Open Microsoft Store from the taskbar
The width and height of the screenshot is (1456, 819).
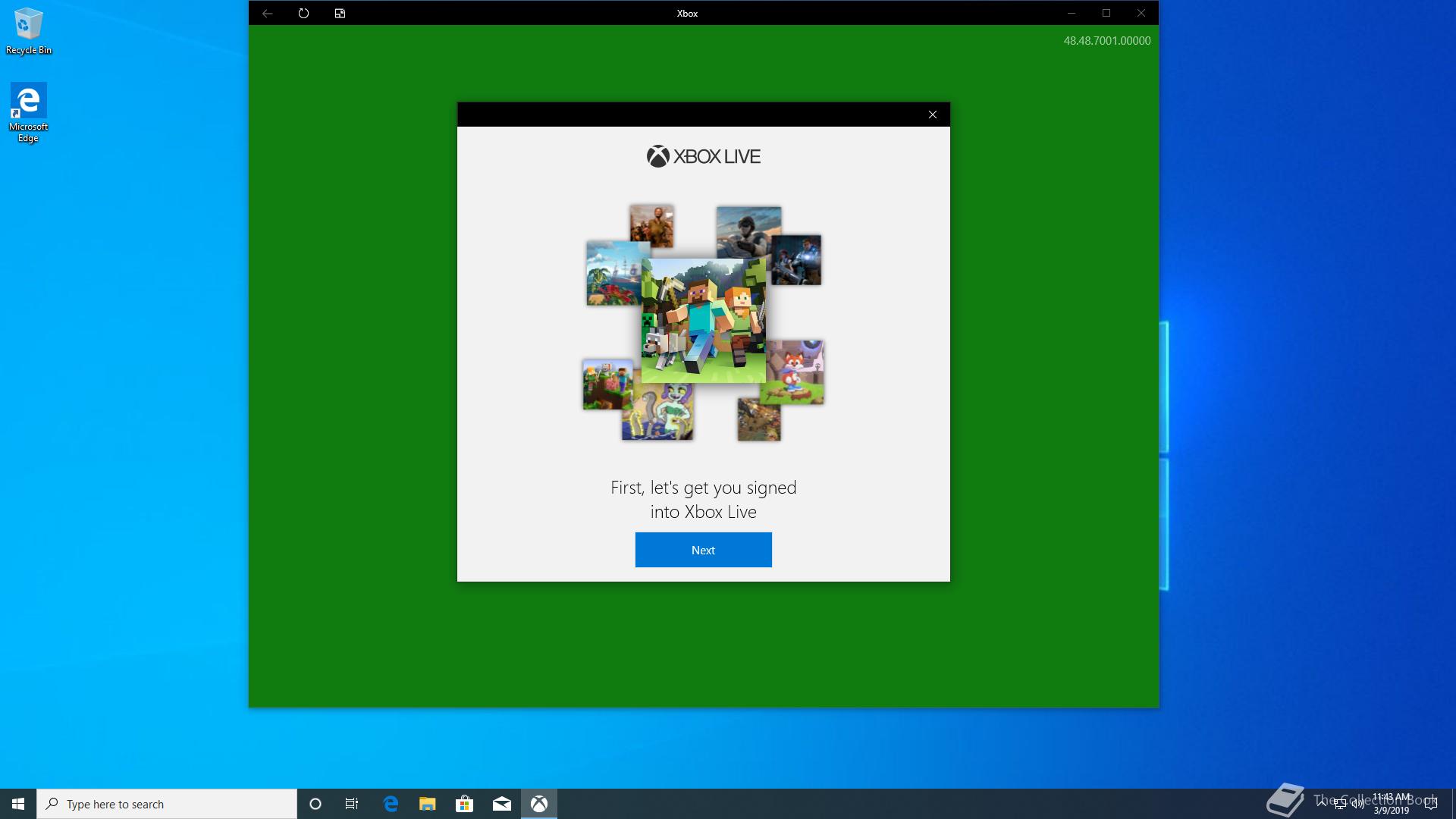click(464, 804)
